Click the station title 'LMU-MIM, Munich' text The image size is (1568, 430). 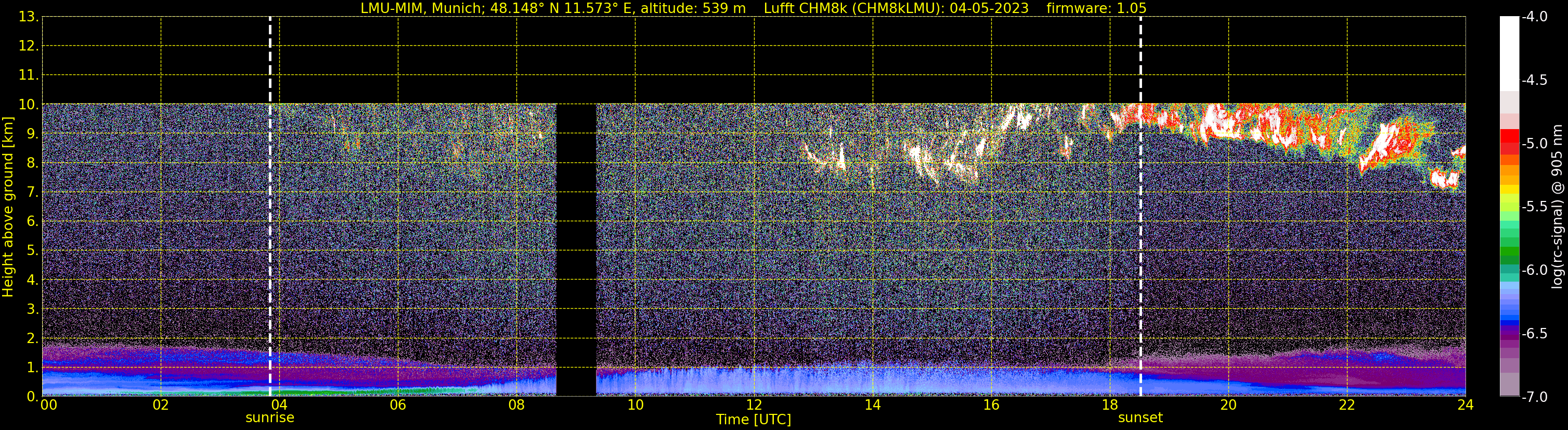click(422, 8)
